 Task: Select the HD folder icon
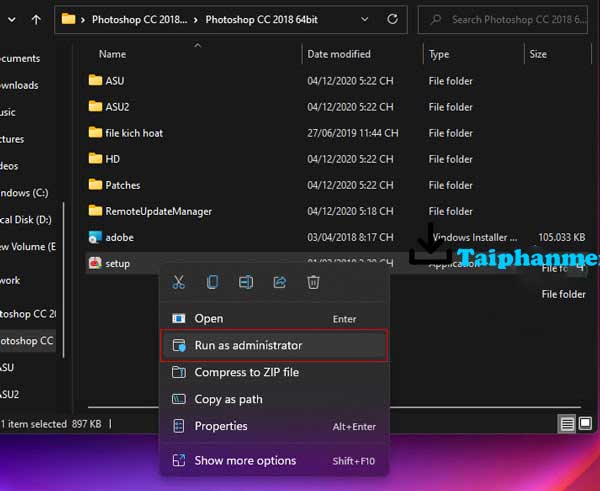click(95, 158)
